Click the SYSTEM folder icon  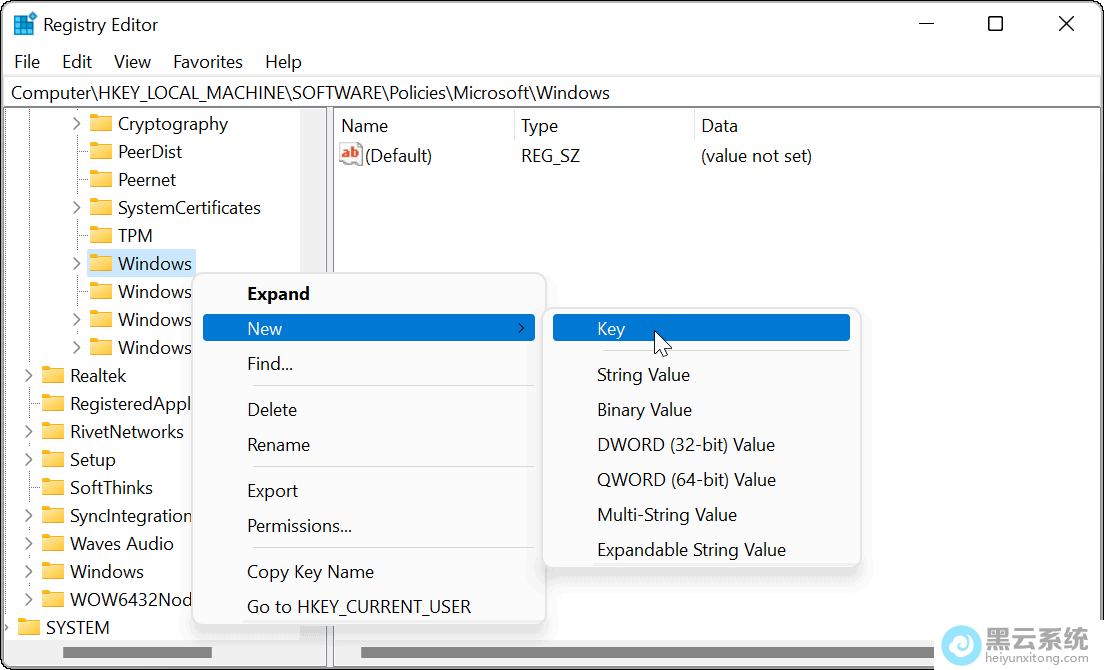28,628
